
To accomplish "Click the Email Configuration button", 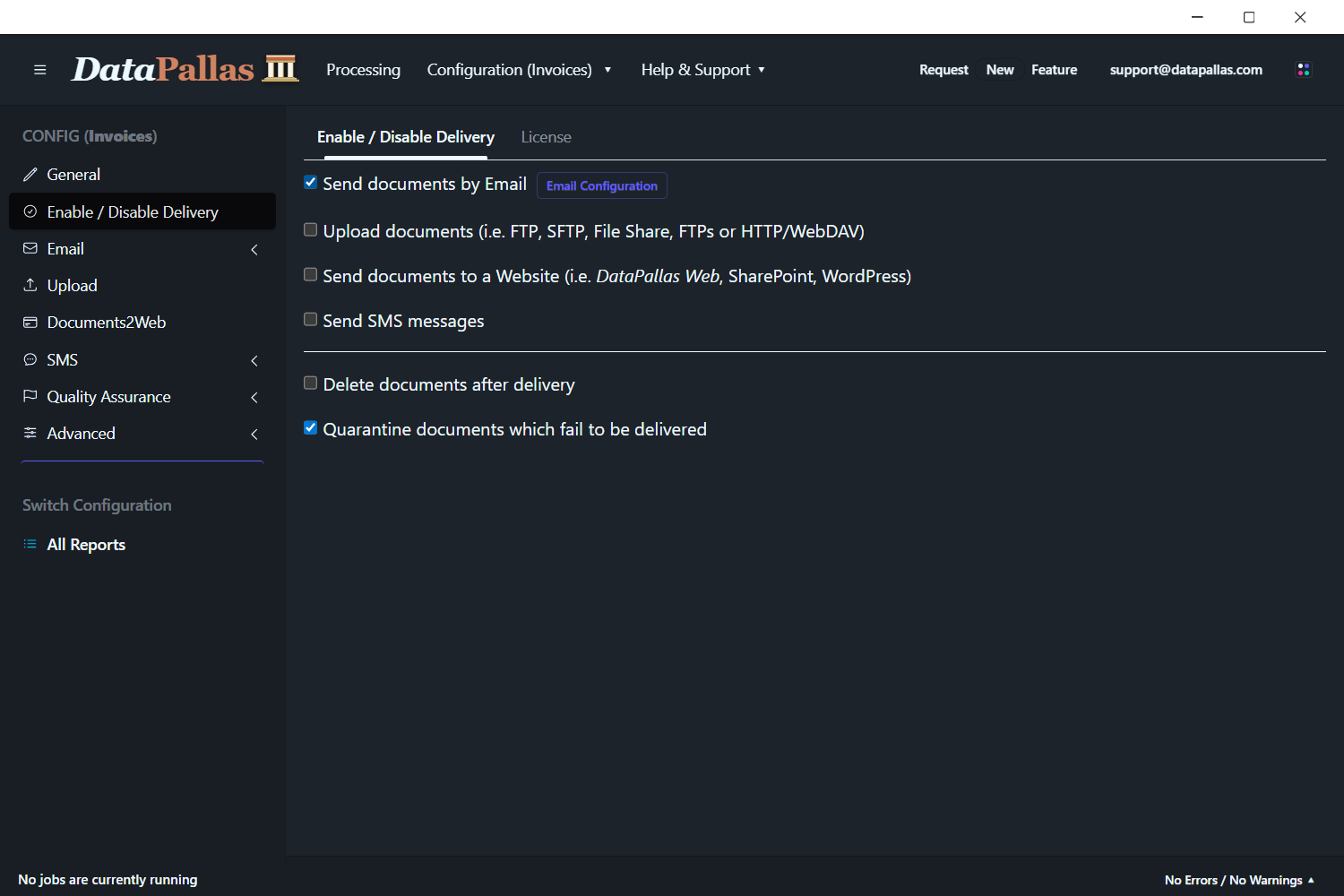I will click(x=602, y=185).
